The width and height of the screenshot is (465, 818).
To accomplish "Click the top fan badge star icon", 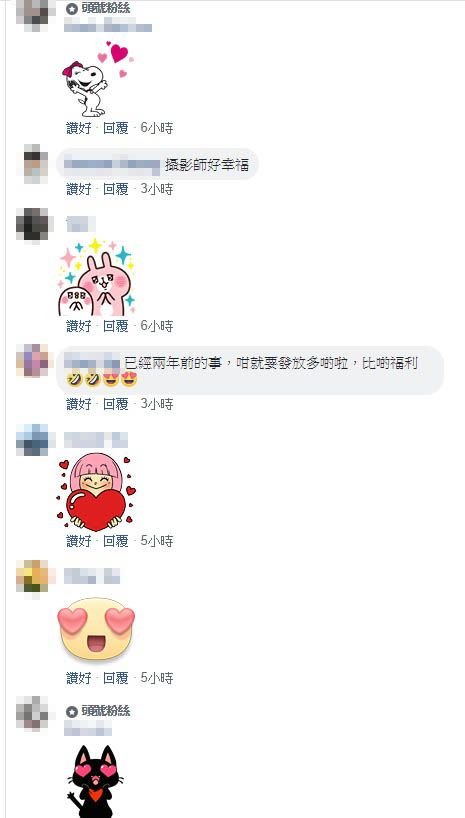I will coord(72,9).
